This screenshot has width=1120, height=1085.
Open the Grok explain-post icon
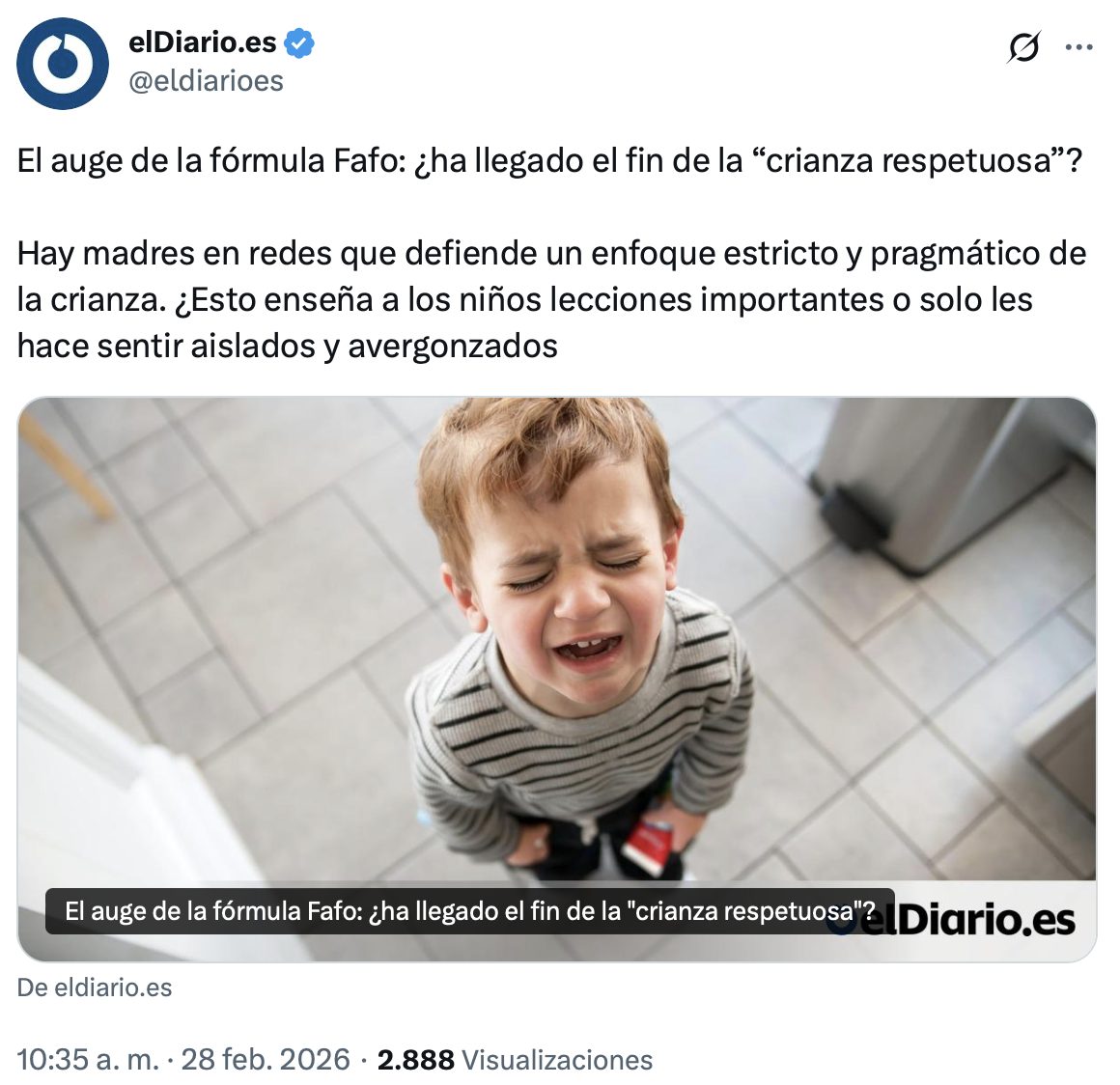[x=1024, y=47]
